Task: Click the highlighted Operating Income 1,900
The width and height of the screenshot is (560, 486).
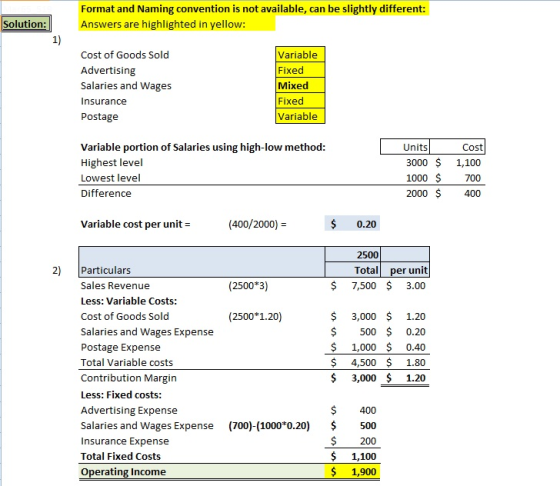Action: tap(352, 472)
